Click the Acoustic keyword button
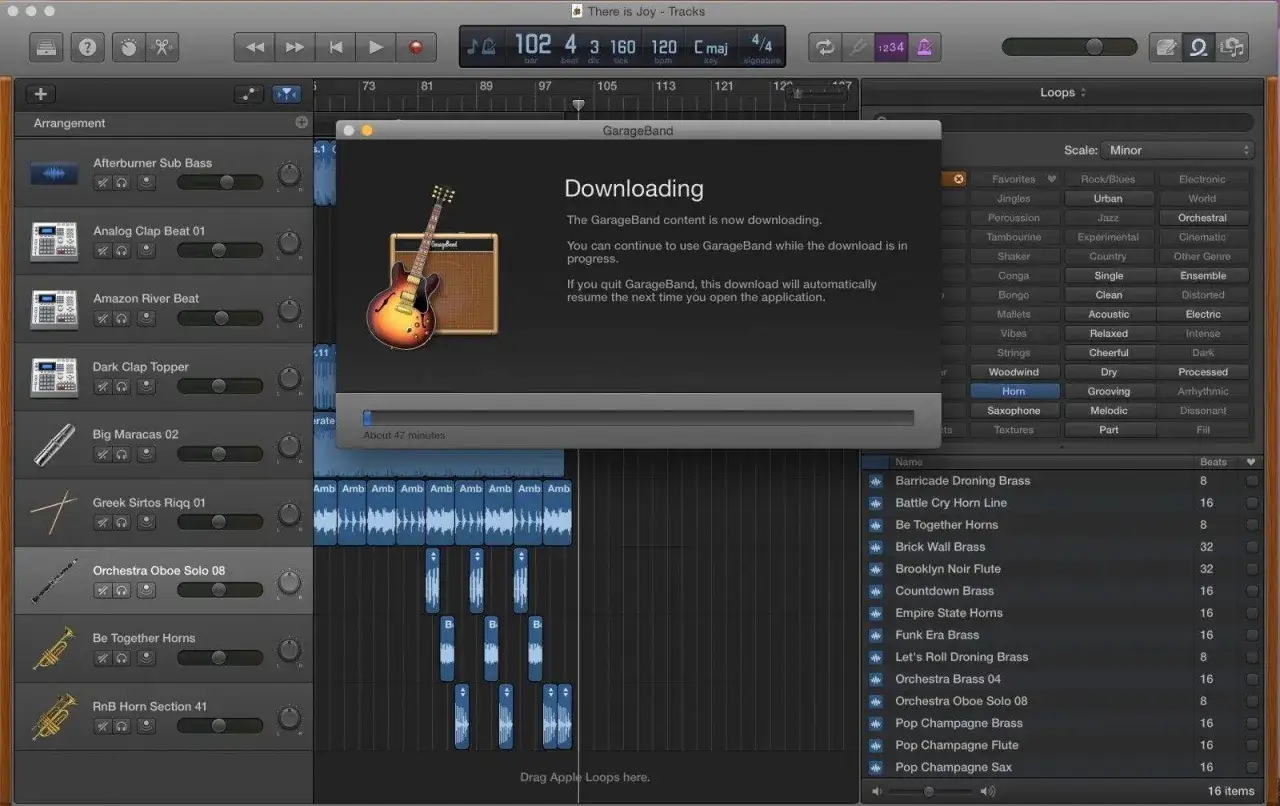This screenshot has height=806, width=1280. [1108, 314]
